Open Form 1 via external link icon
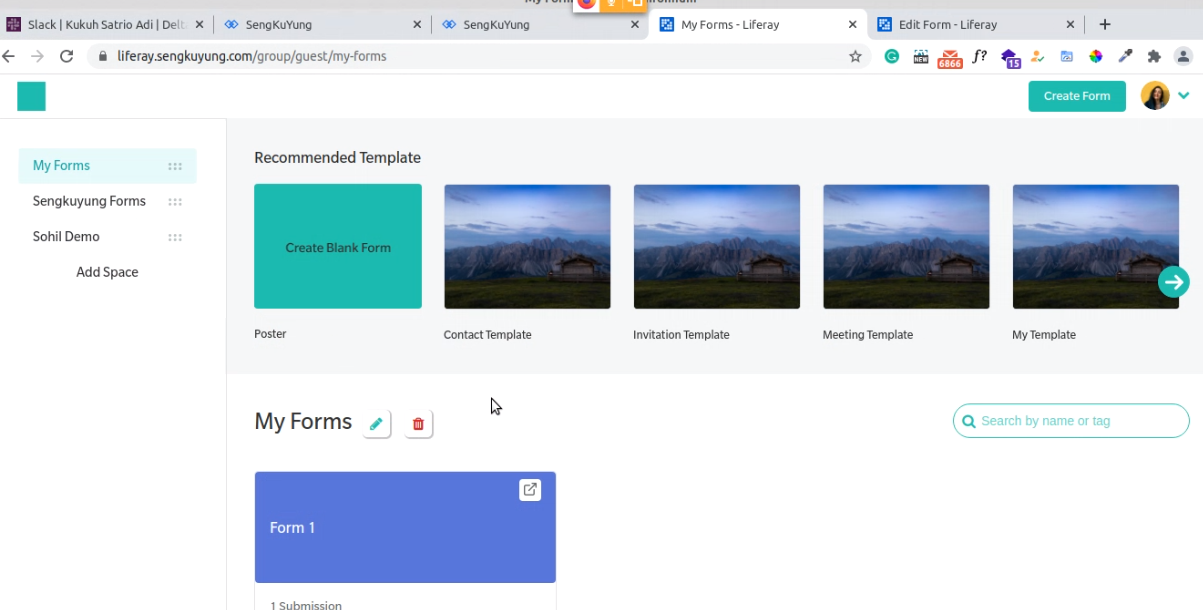Viewport: 1203px width, 610px height. tap(530, 489)
